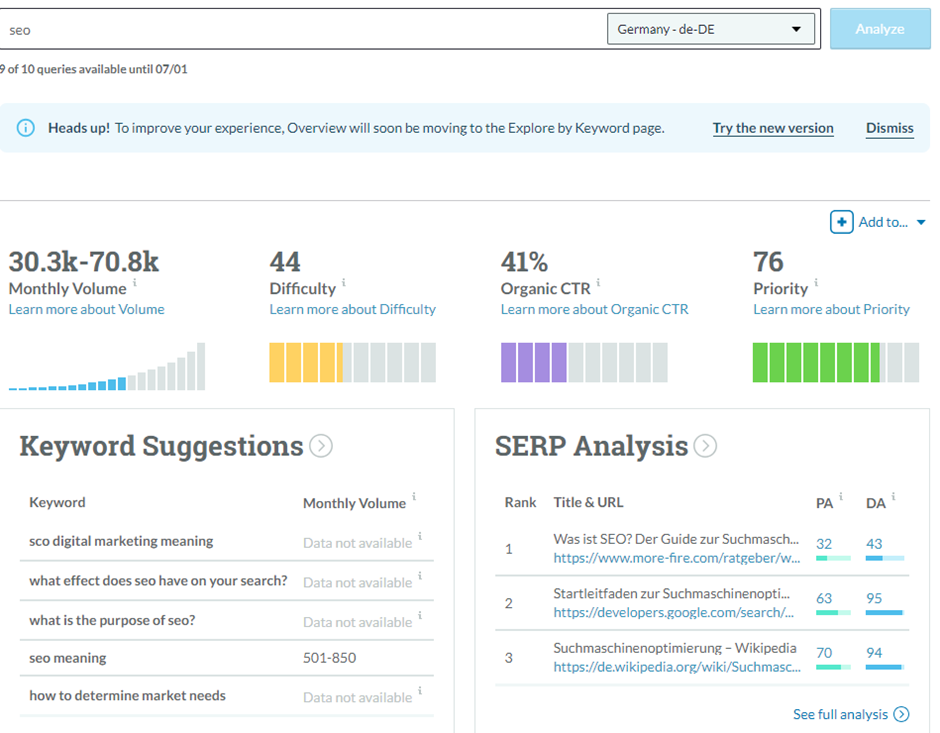The width and height of the screenshot is (940, 733).
Task: Click info icon beside DA column header
Action: click(x=893, y=497)
